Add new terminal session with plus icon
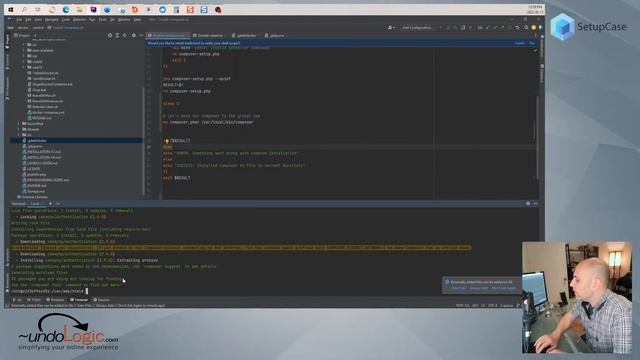Viewport: 640px width, 360px height. pyautogui.click(x=51, y=203)
